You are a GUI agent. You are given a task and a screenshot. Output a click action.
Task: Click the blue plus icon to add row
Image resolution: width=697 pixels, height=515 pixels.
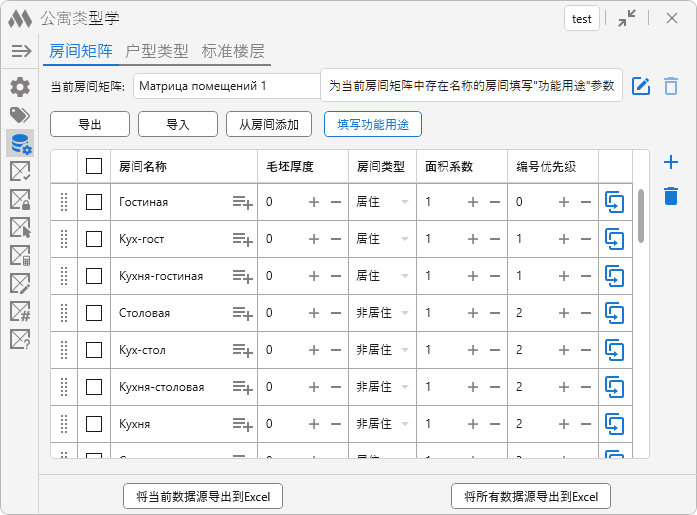(x=671, y=162)
